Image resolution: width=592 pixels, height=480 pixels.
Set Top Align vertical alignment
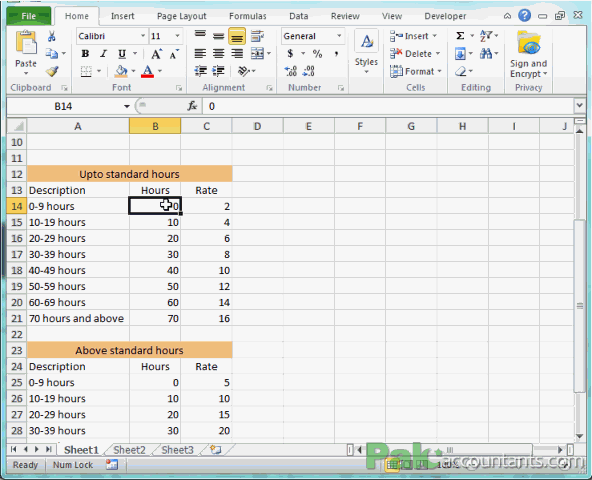(200, 36)
